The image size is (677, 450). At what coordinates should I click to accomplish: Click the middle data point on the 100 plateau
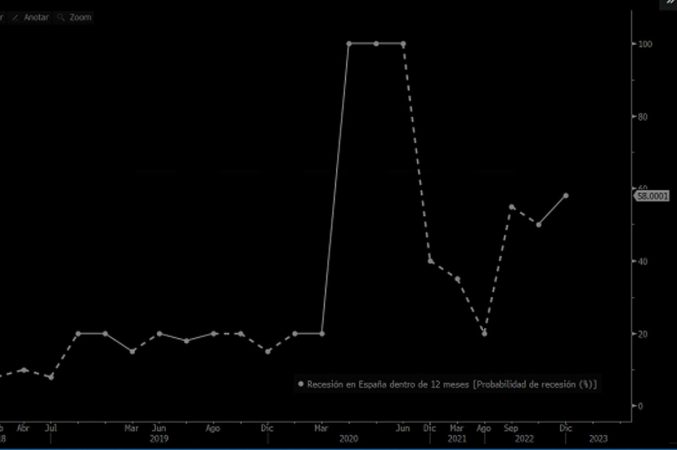[x=376, y=44]
